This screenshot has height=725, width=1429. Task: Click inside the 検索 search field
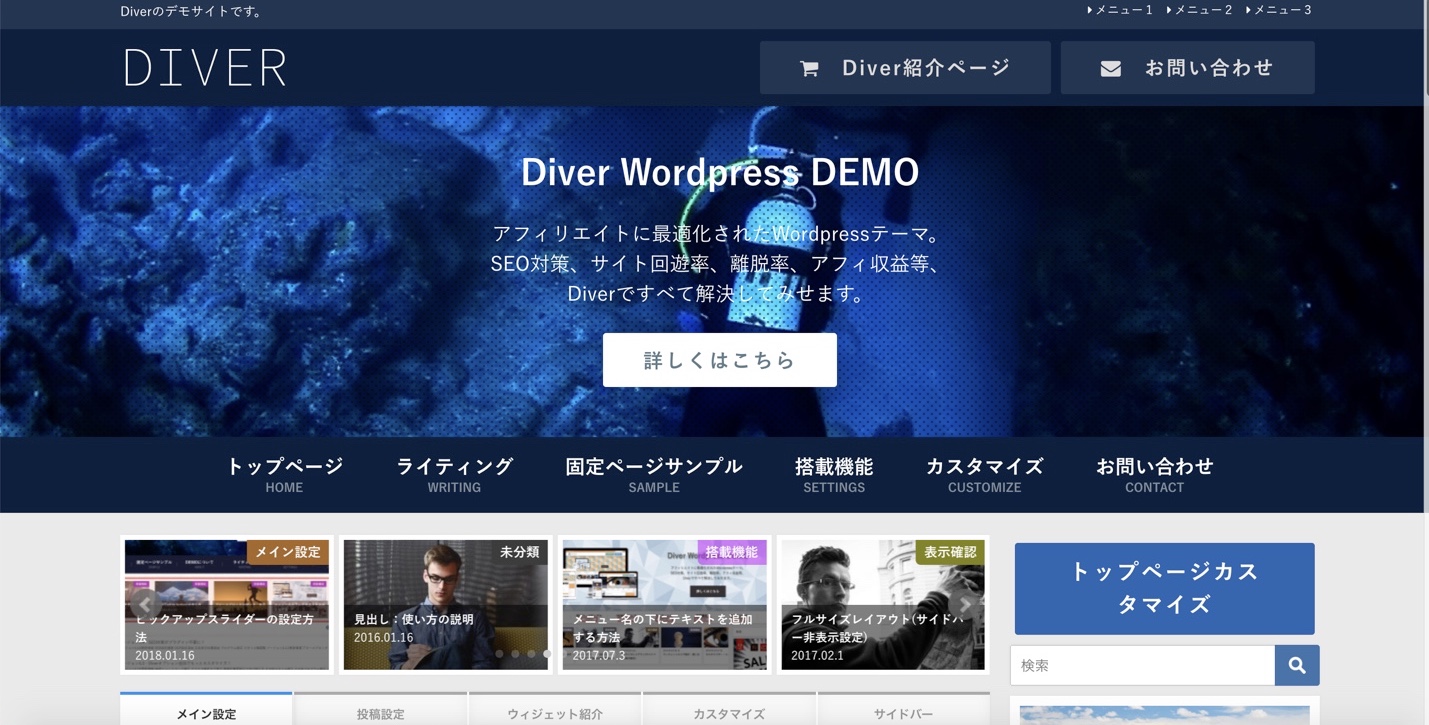click(x=1140, y=664)
